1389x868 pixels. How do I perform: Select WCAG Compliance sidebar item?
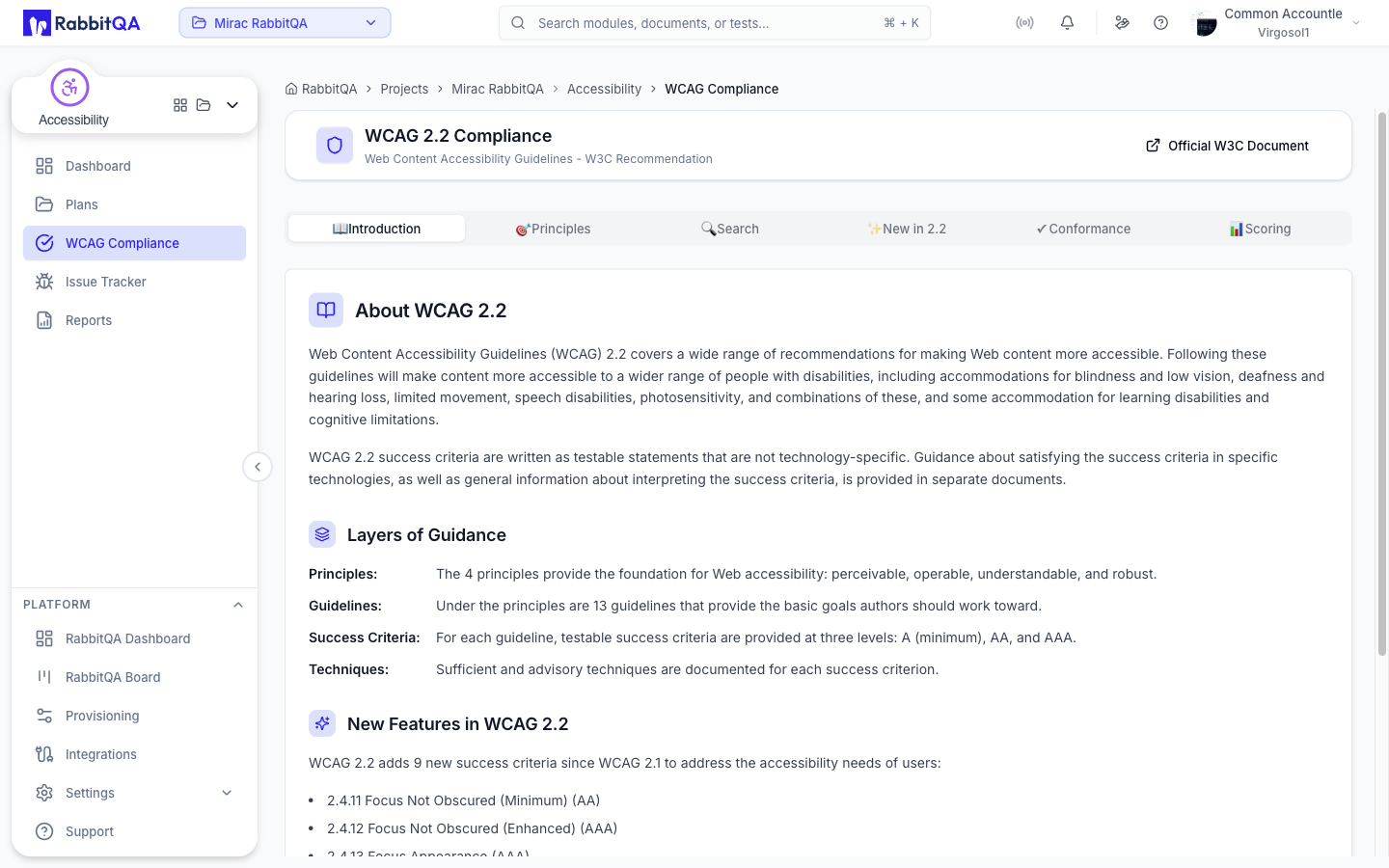coord(134,243)
